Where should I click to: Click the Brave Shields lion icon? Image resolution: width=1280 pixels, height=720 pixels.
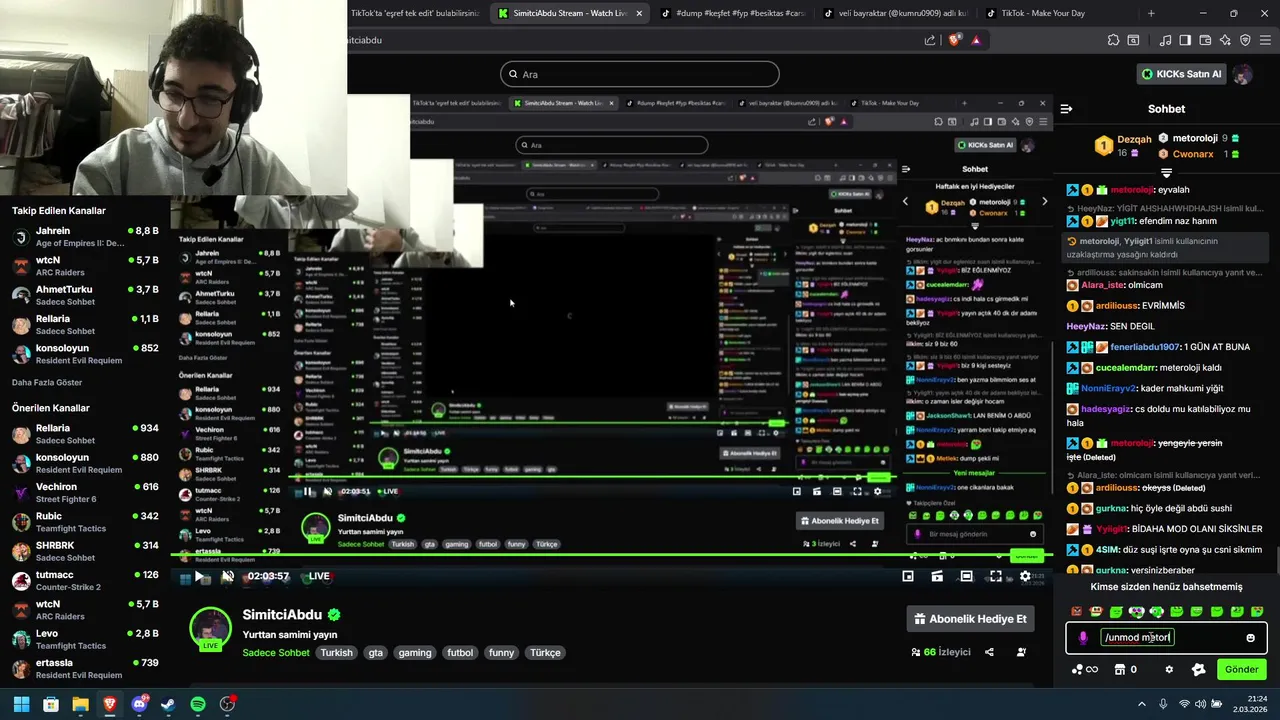pos(954,40)
